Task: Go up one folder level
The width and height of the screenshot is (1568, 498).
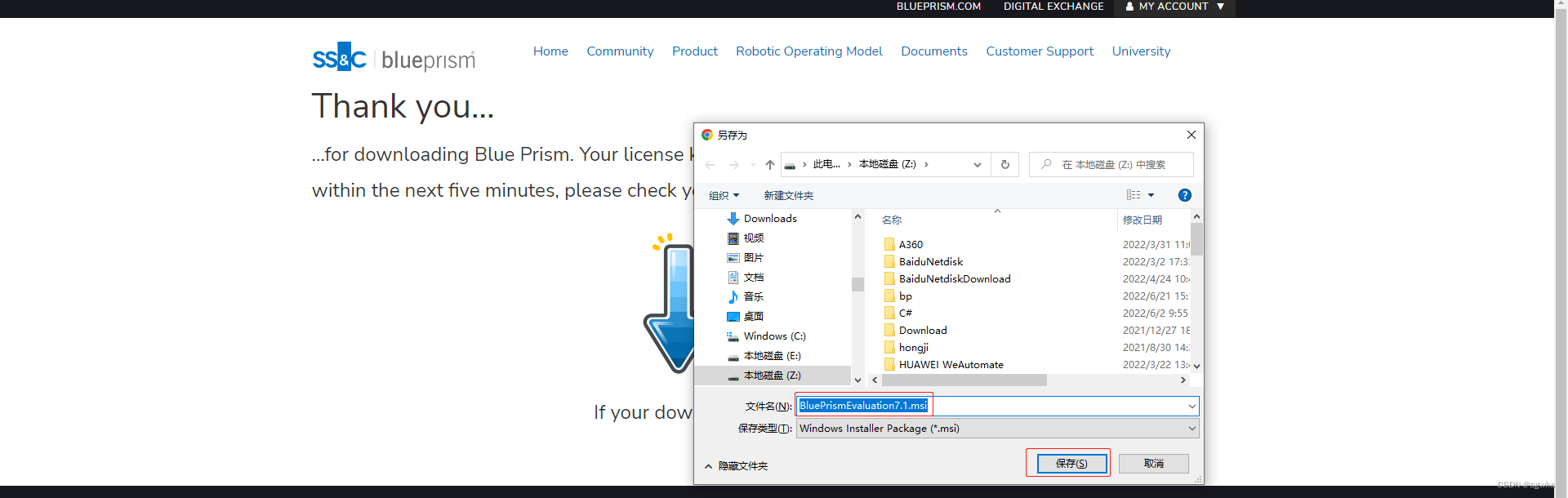Action: click(770, 165)
